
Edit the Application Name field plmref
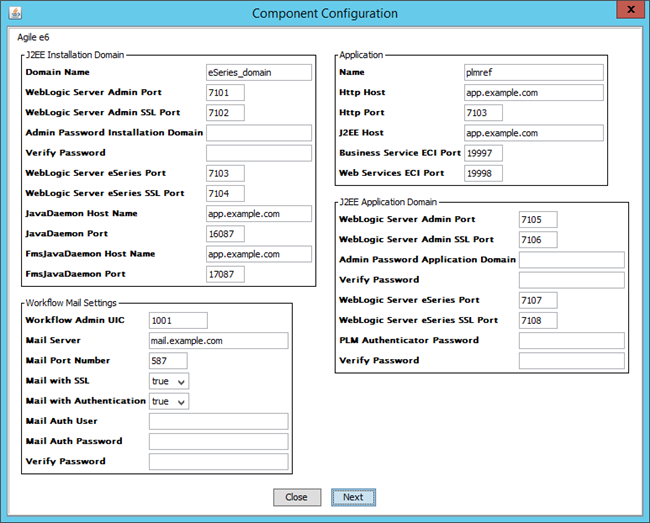coord(534,73)
